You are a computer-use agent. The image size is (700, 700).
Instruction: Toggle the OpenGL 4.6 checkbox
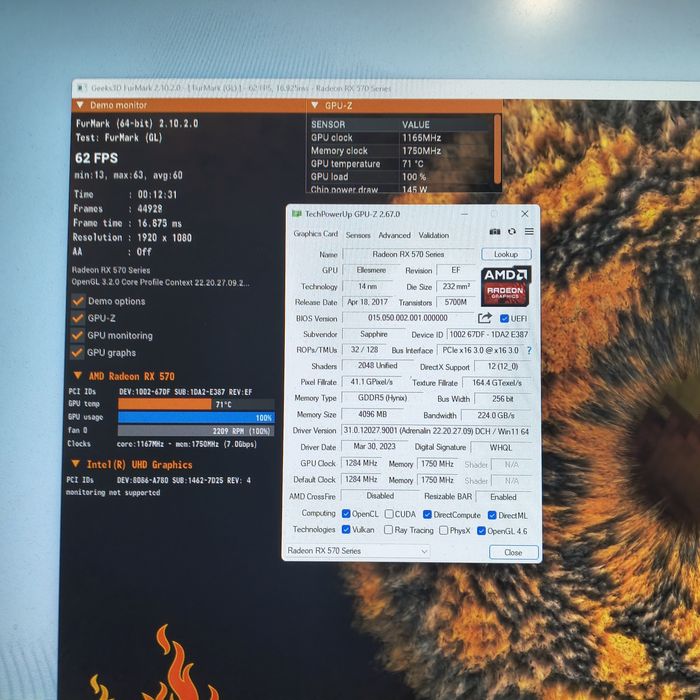481,531
